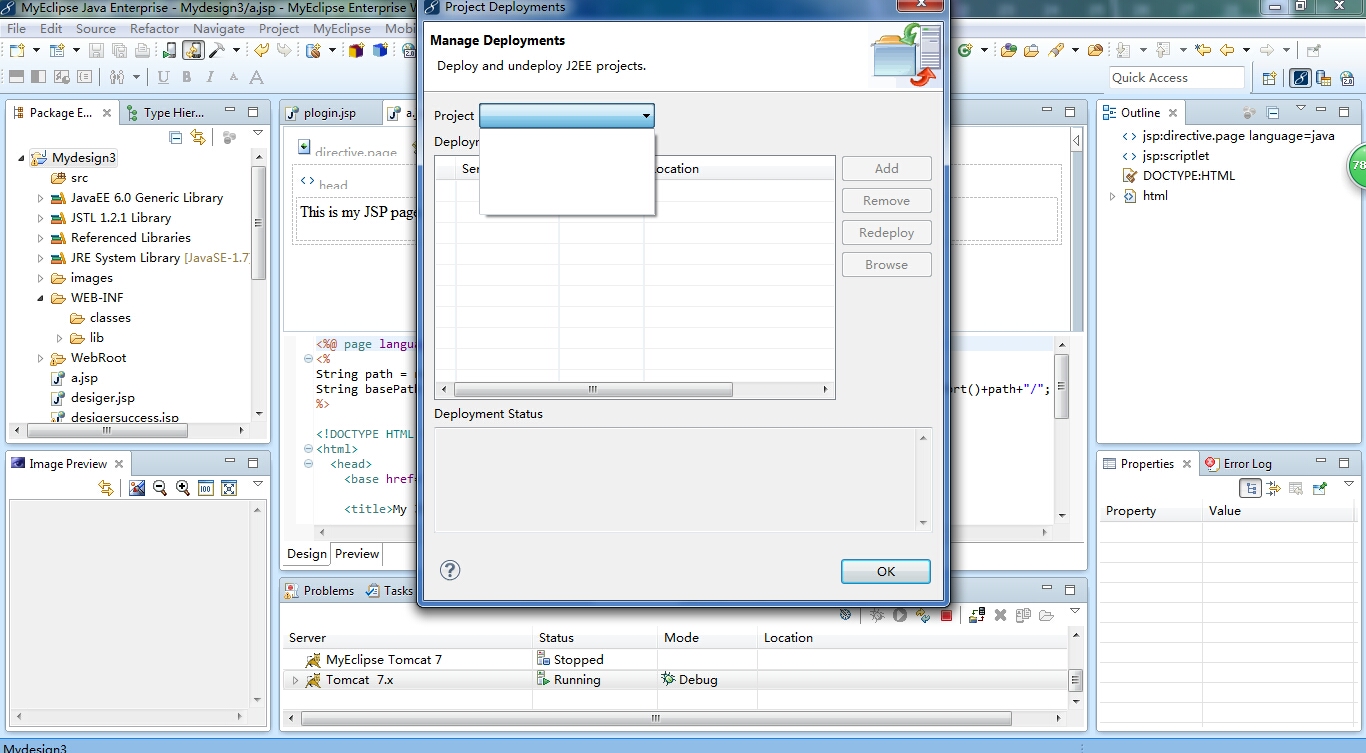Click the Quick Access search field
The height and width of the screenshot is (753, 1366).
1177,78
